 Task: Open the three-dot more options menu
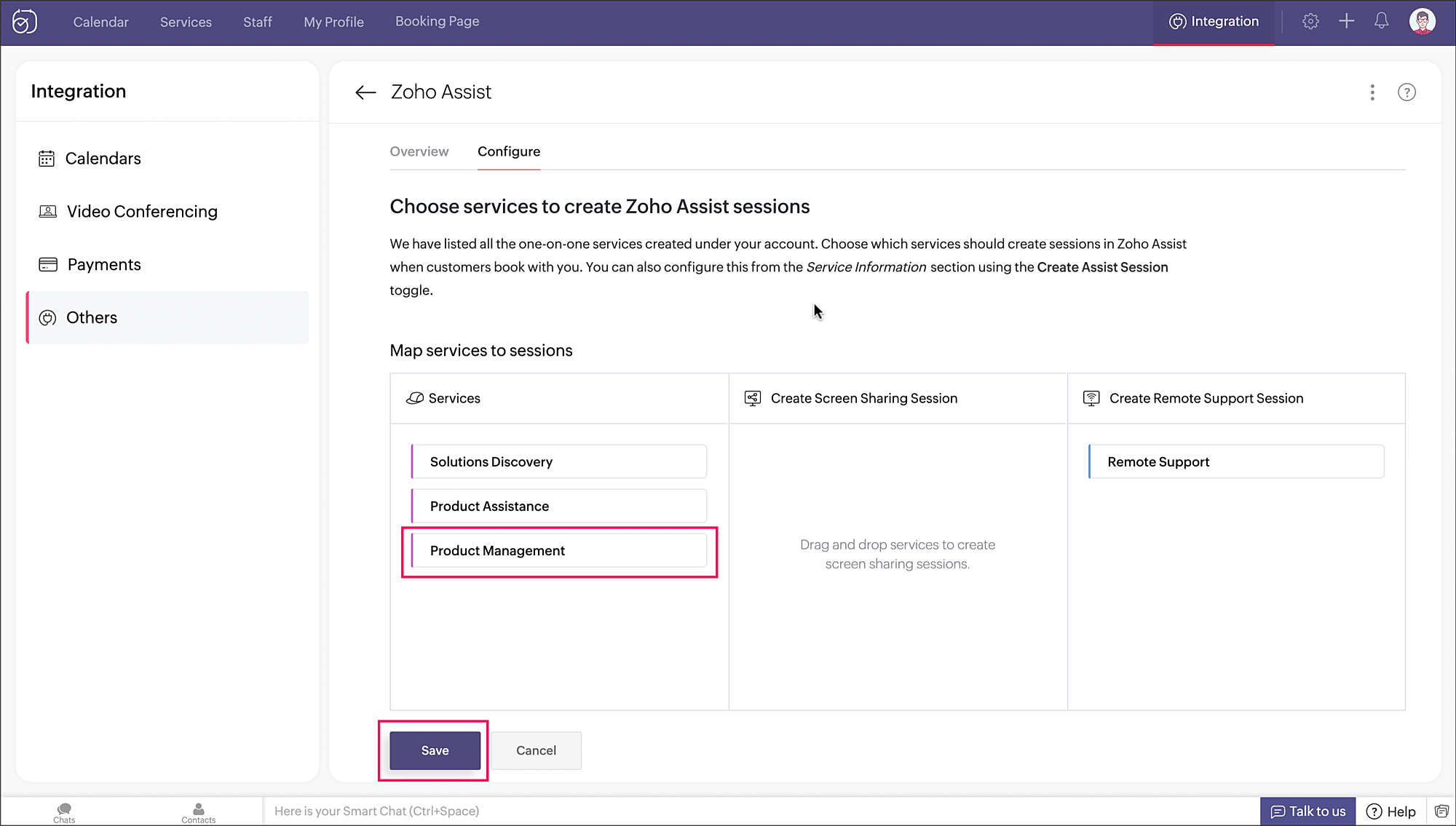1372,92
